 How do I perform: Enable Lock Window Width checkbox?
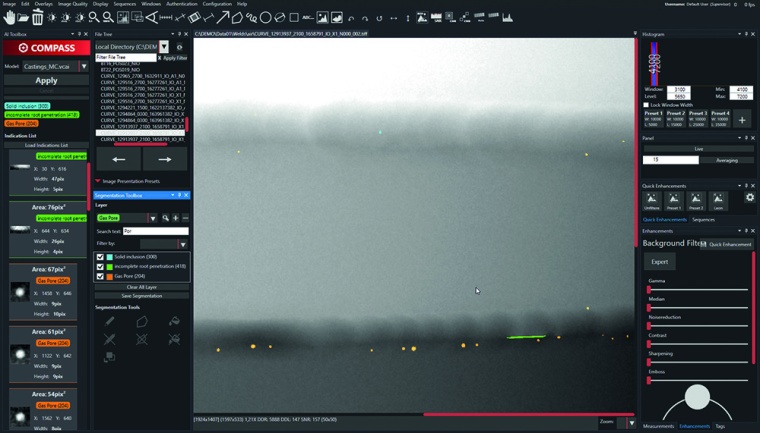(x=646, y=104)
